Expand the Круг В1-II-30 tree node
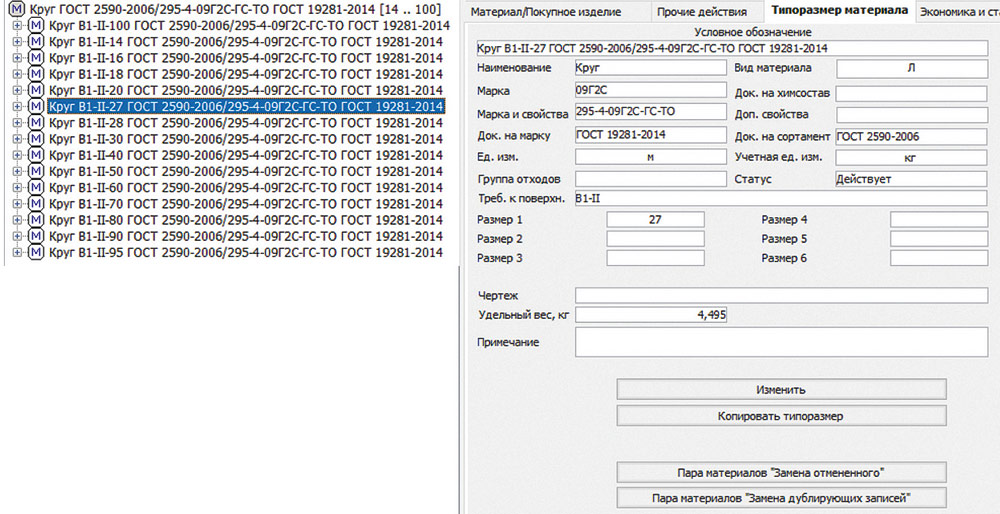Viewport: 1000px width, 514px height. tap(18, 139)
